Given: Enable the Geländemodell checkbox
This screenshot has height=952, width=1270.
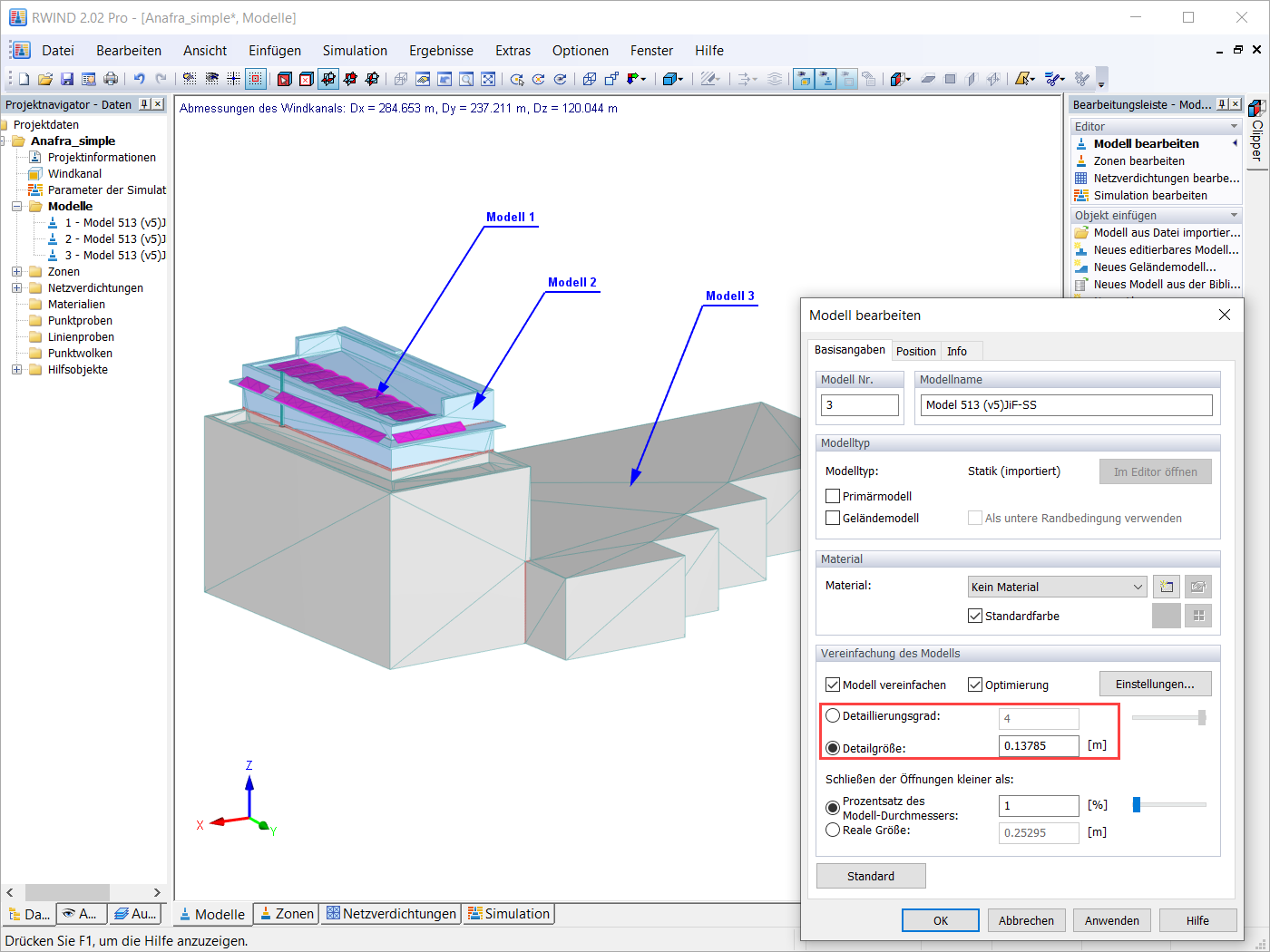Looking at the screenshot, I should coord(833,518).
